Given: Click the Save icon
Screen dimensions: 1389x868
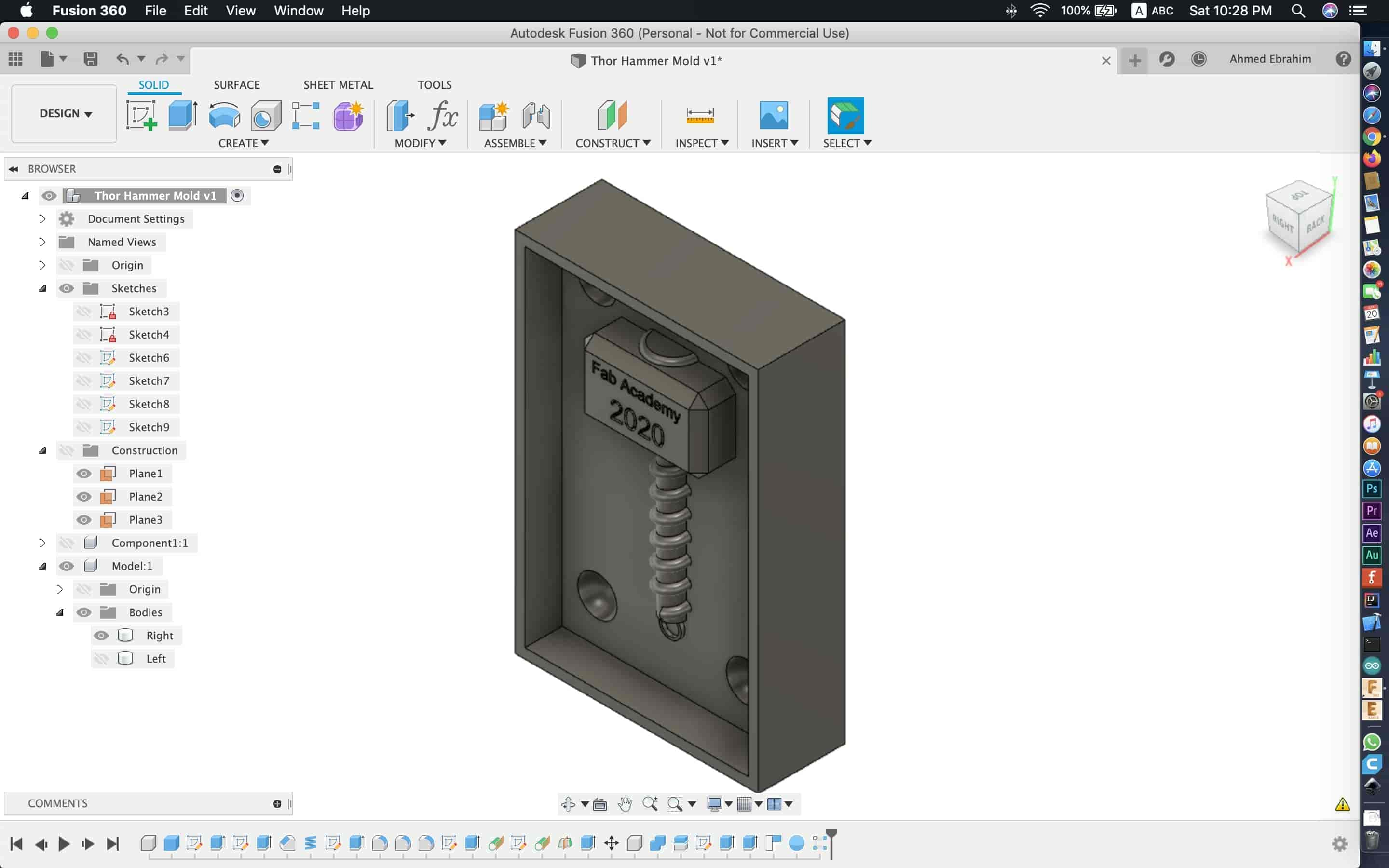Looking at the screenshot, I should [x=90, y=58].
